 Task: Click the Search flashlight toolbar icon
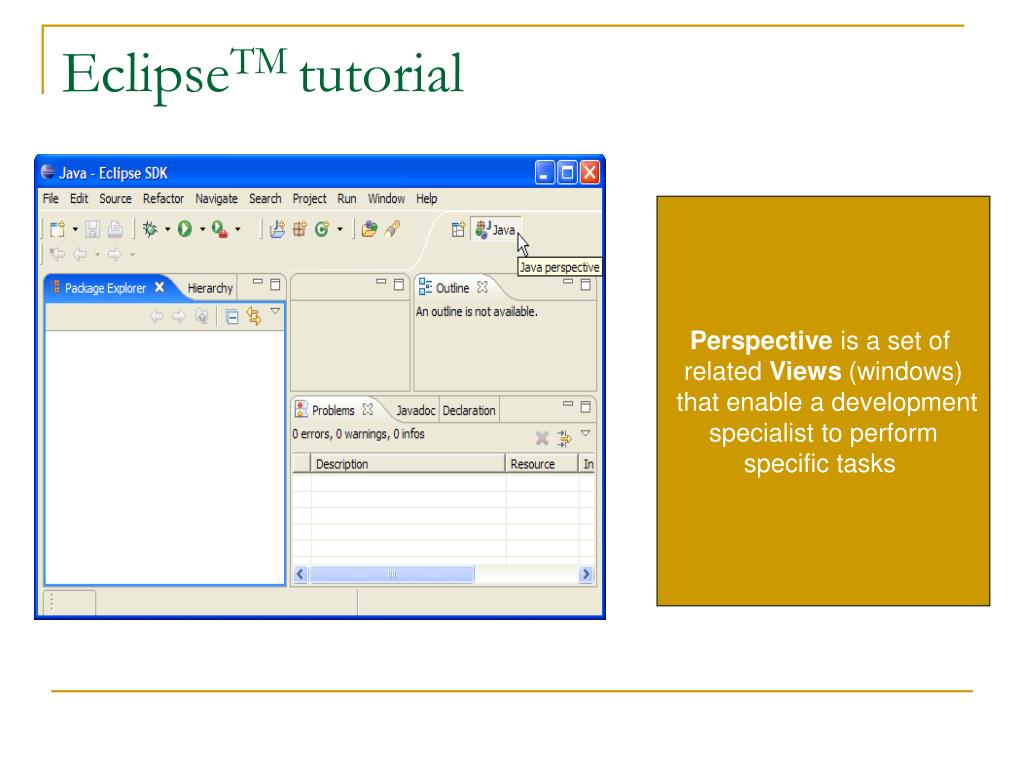click(392, 229)
